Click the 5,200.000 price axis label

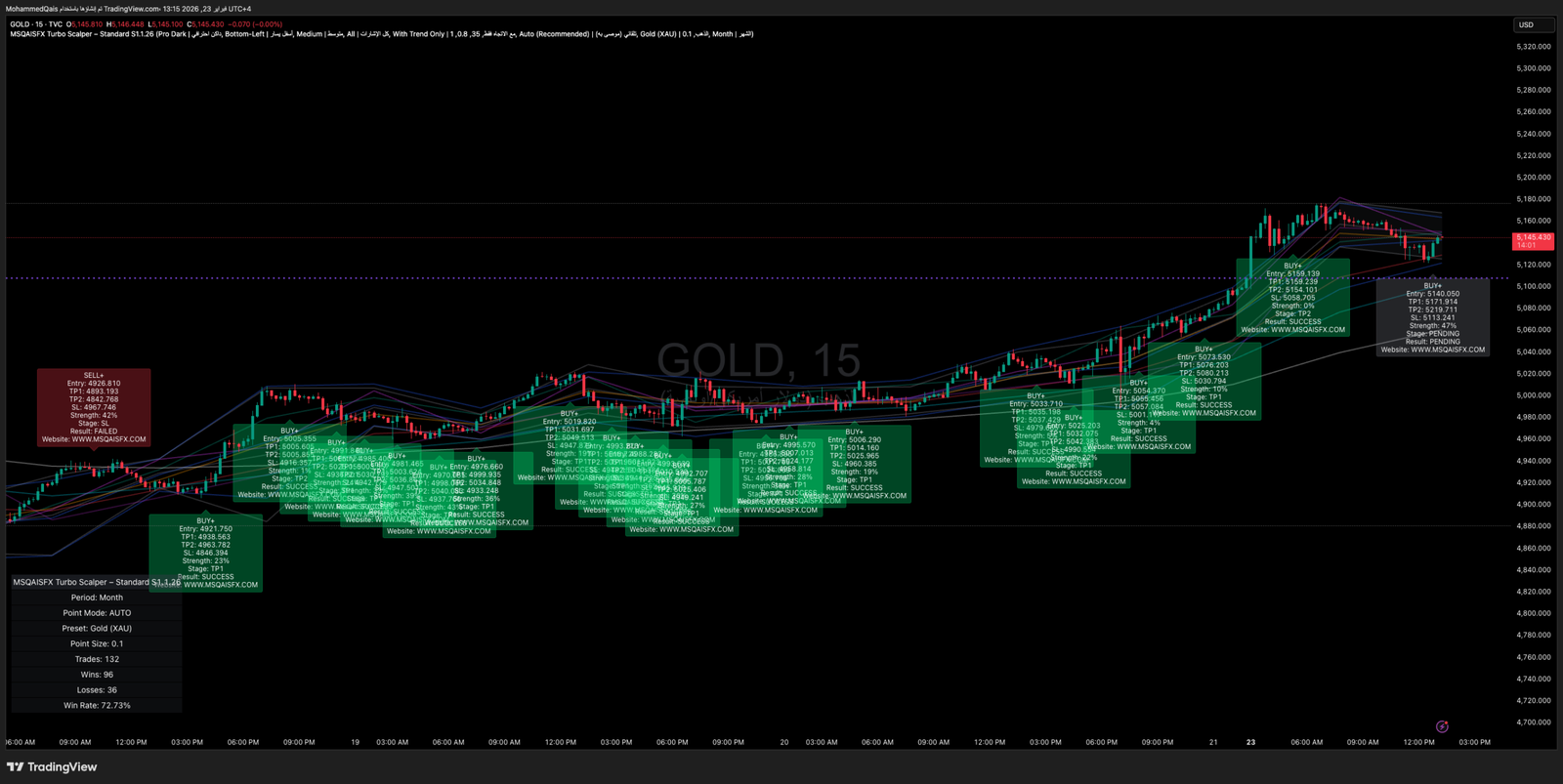click(x=1534, y=178)
